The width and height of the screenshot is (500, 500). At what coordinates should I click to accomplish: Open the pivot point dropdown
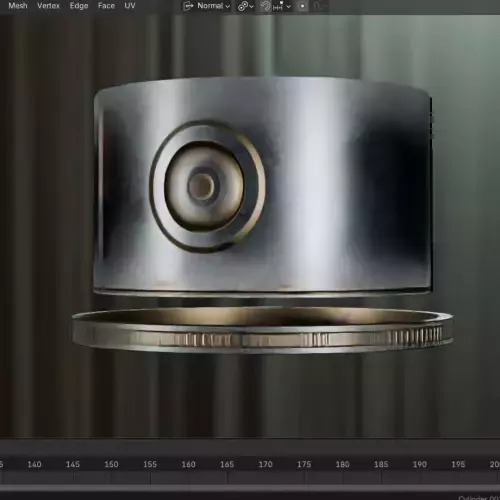point(246,6)
